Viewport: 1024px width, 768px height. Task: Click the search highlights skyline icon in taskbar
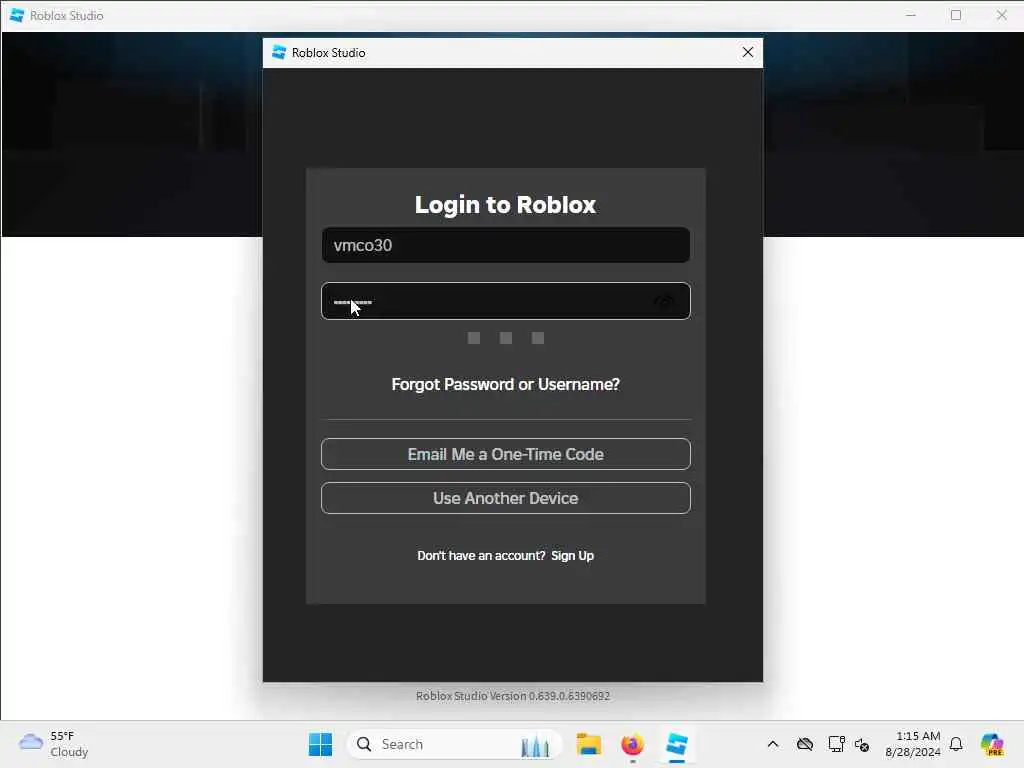535,746
